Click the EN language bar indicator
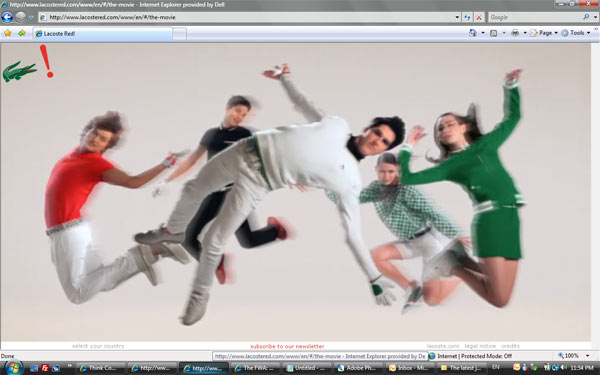This screenshot has height=375, width=600. [496, 368]
